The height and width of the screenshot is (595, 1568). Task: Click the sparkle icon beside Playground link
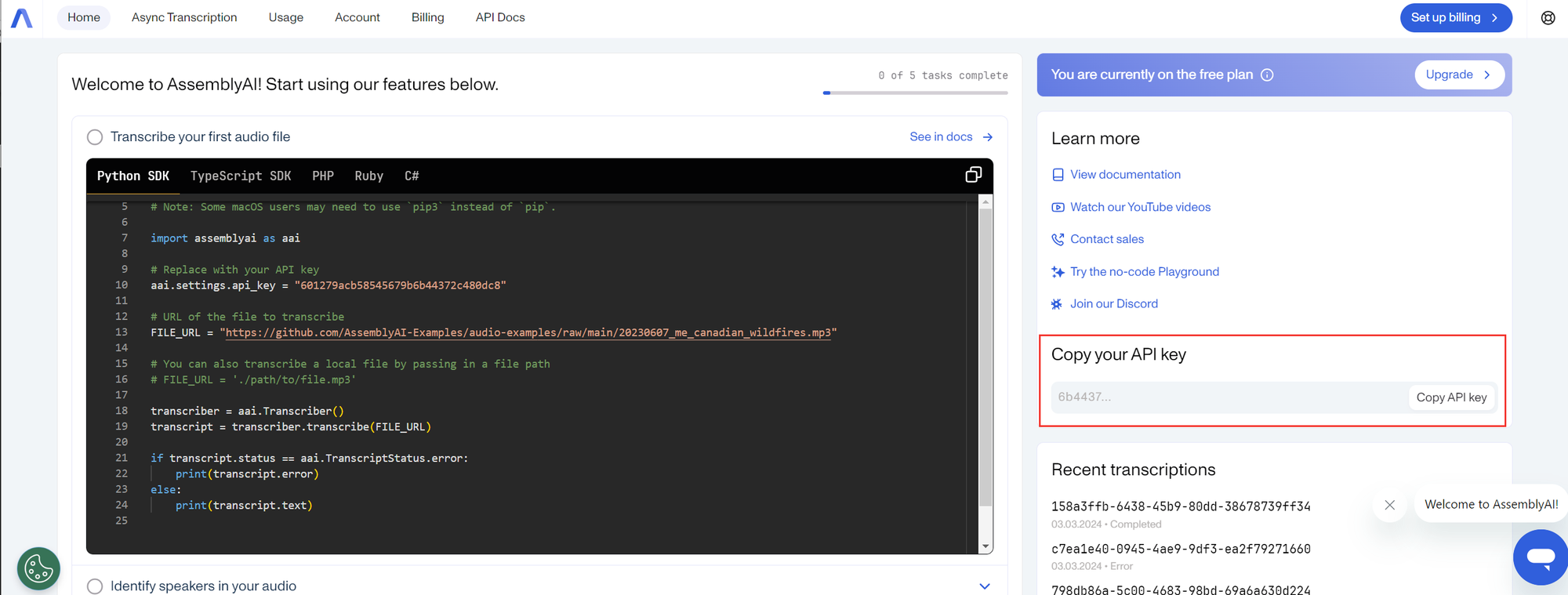(x=1058, y=272)
